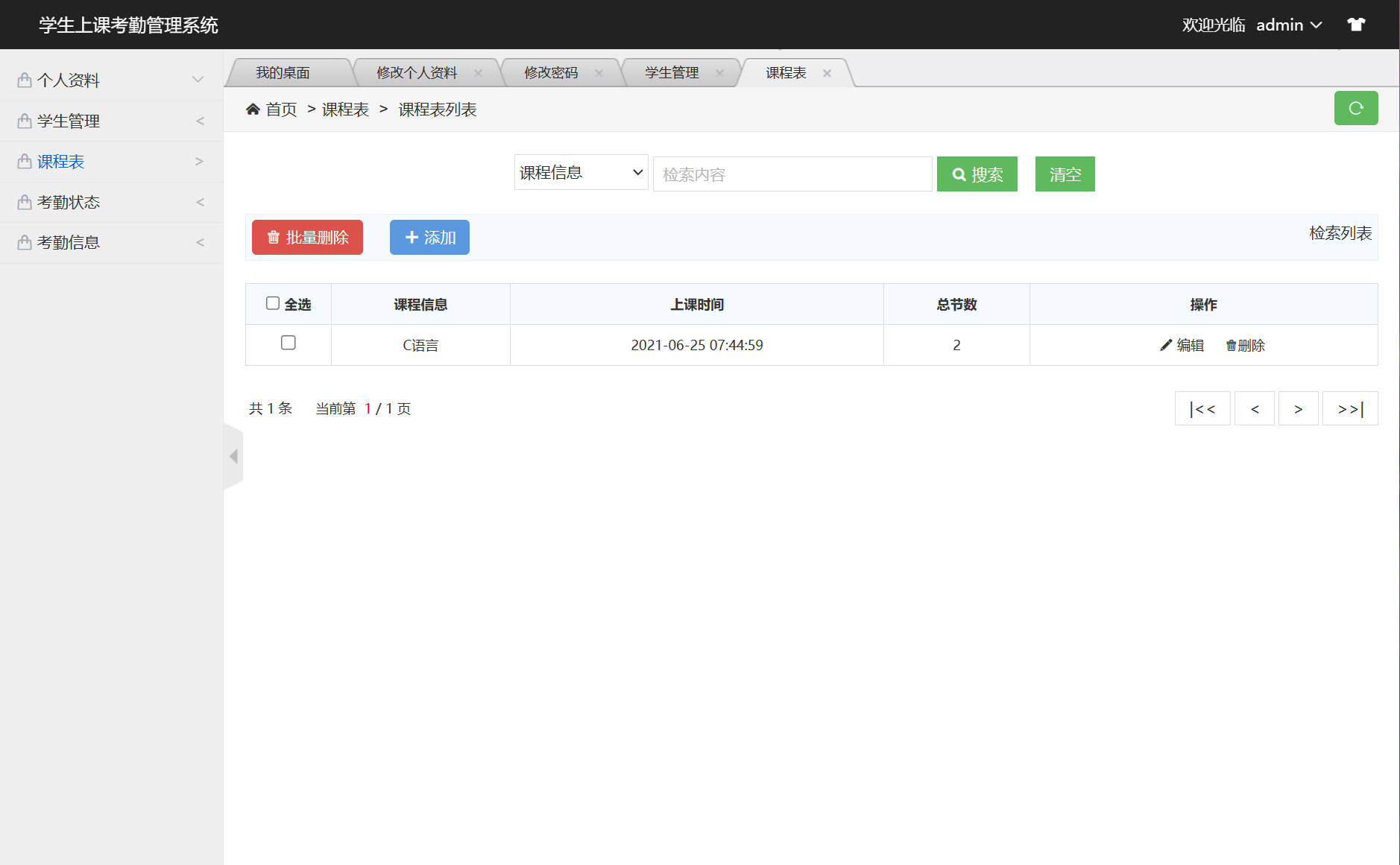Viewport: 1400px width, 865px height.
Task: Check the 全选 select-all checkbox
Action: [x=273, y=302]
